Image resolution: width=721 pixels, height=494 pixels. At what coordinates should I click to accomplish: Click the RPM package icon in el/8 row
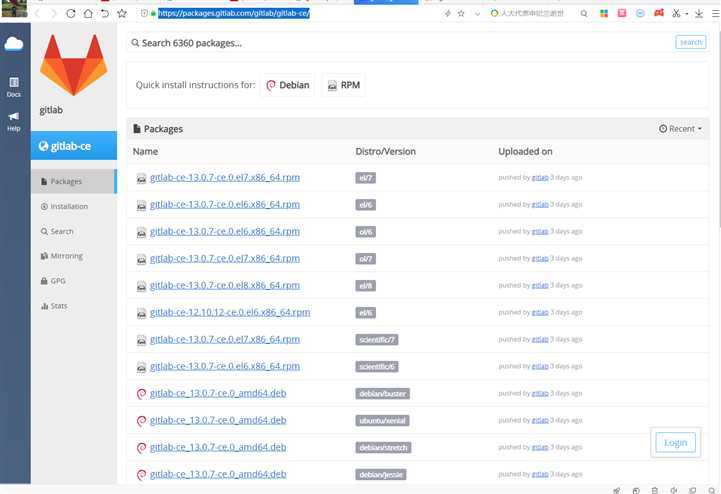141,286
